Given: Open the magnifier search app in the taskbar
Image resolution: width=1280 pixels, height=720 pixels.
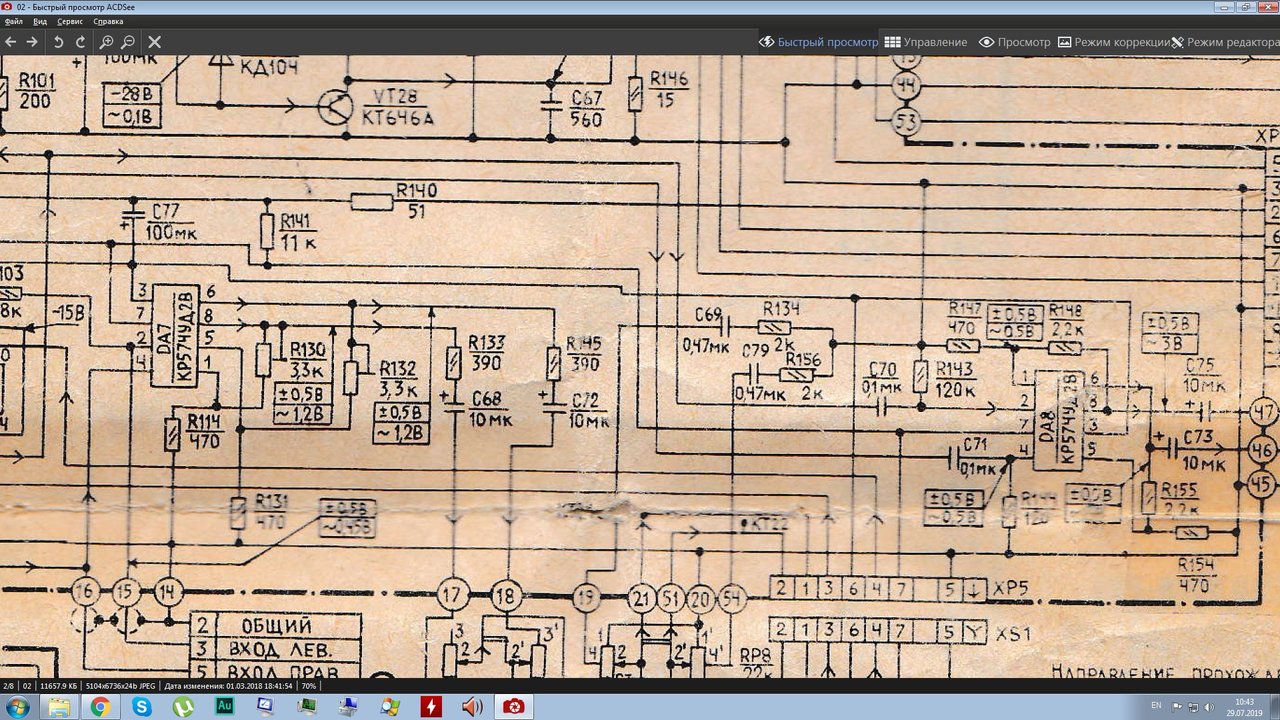Looking at the screenshot, I should [x=390, y=706].
